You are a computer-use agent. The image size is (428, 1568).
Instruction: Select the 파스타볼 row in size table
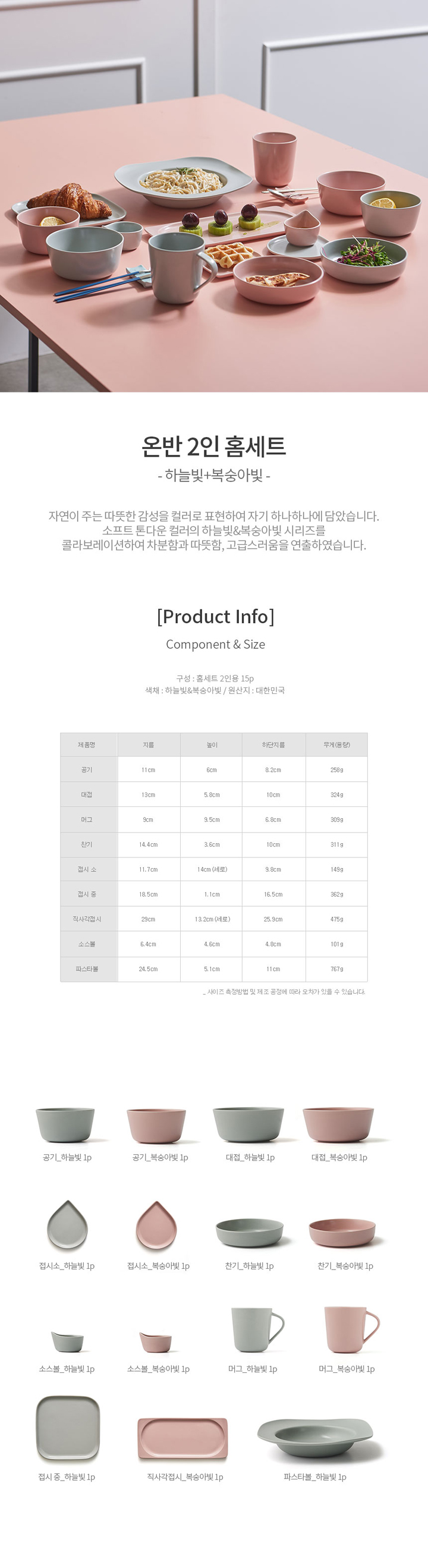(x=213, y=969)
